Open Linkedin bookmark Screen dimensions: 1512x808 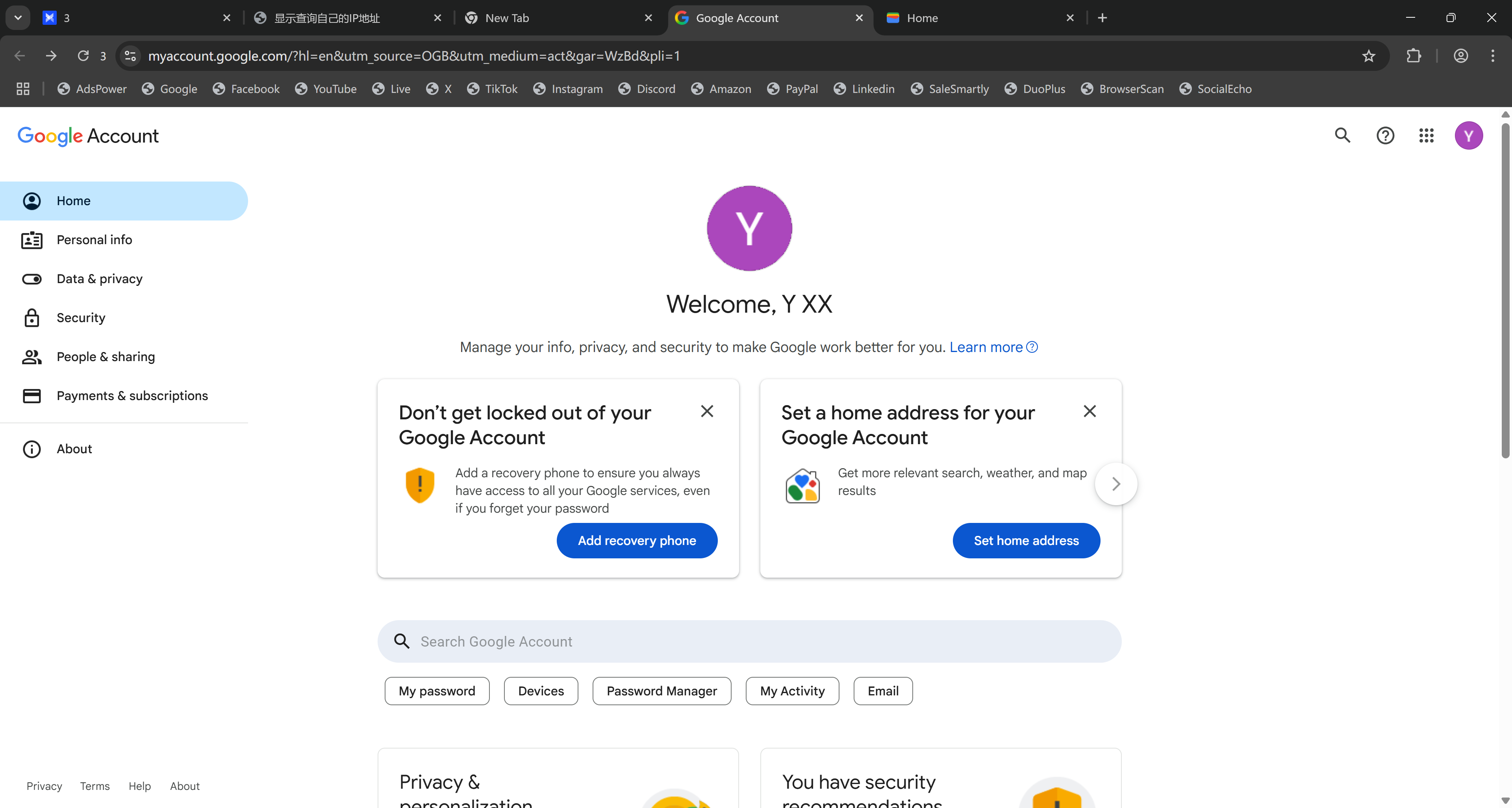point(864,89)
